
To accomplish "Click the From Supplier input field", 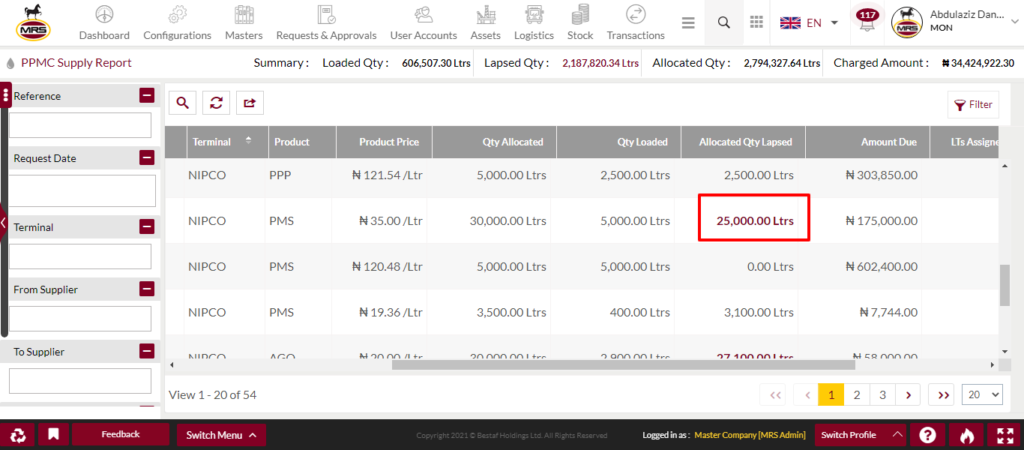I will pos(80,319).
